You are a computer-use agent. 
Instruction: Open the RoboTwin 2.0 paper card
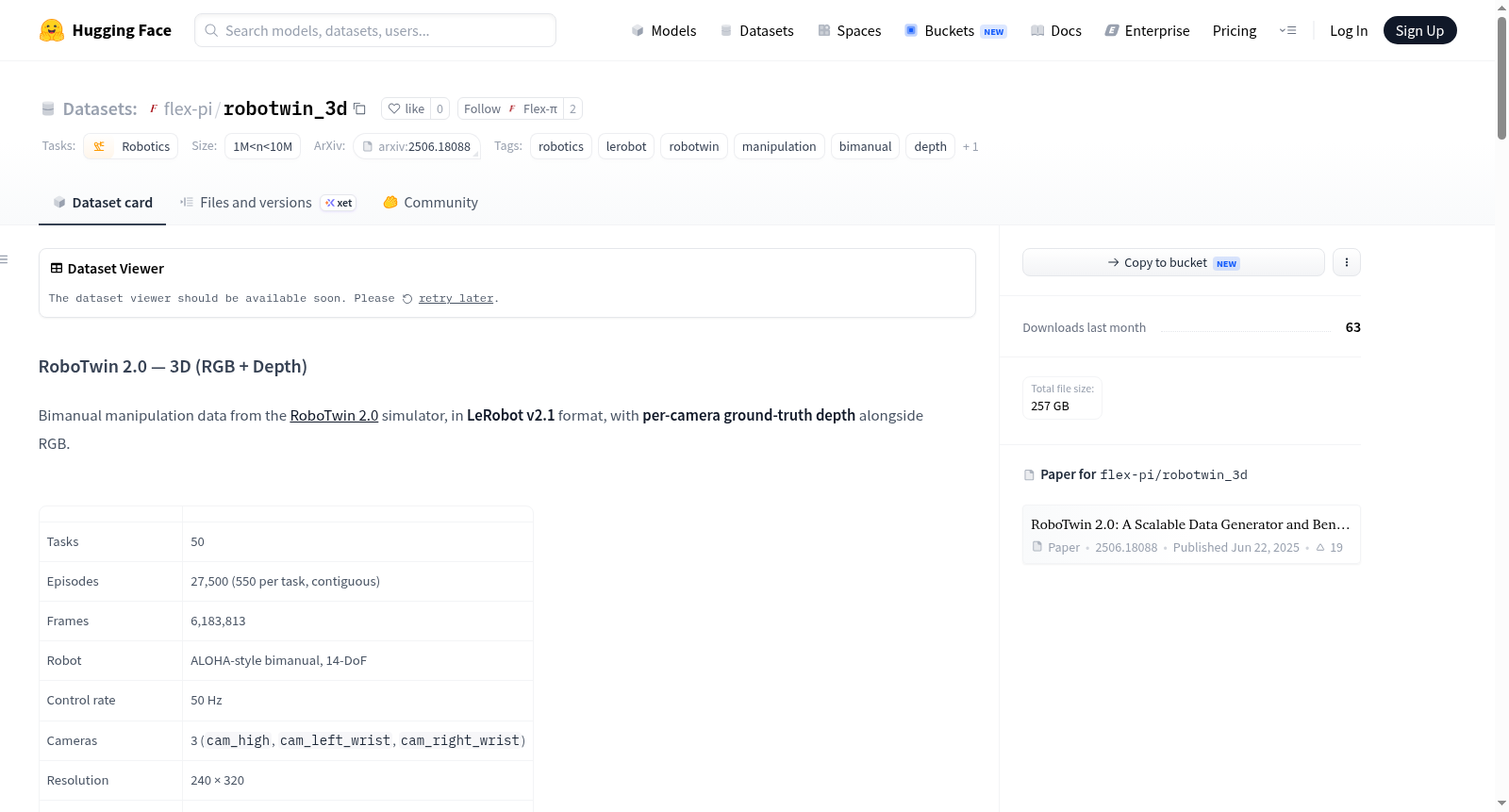[1191, 535]
